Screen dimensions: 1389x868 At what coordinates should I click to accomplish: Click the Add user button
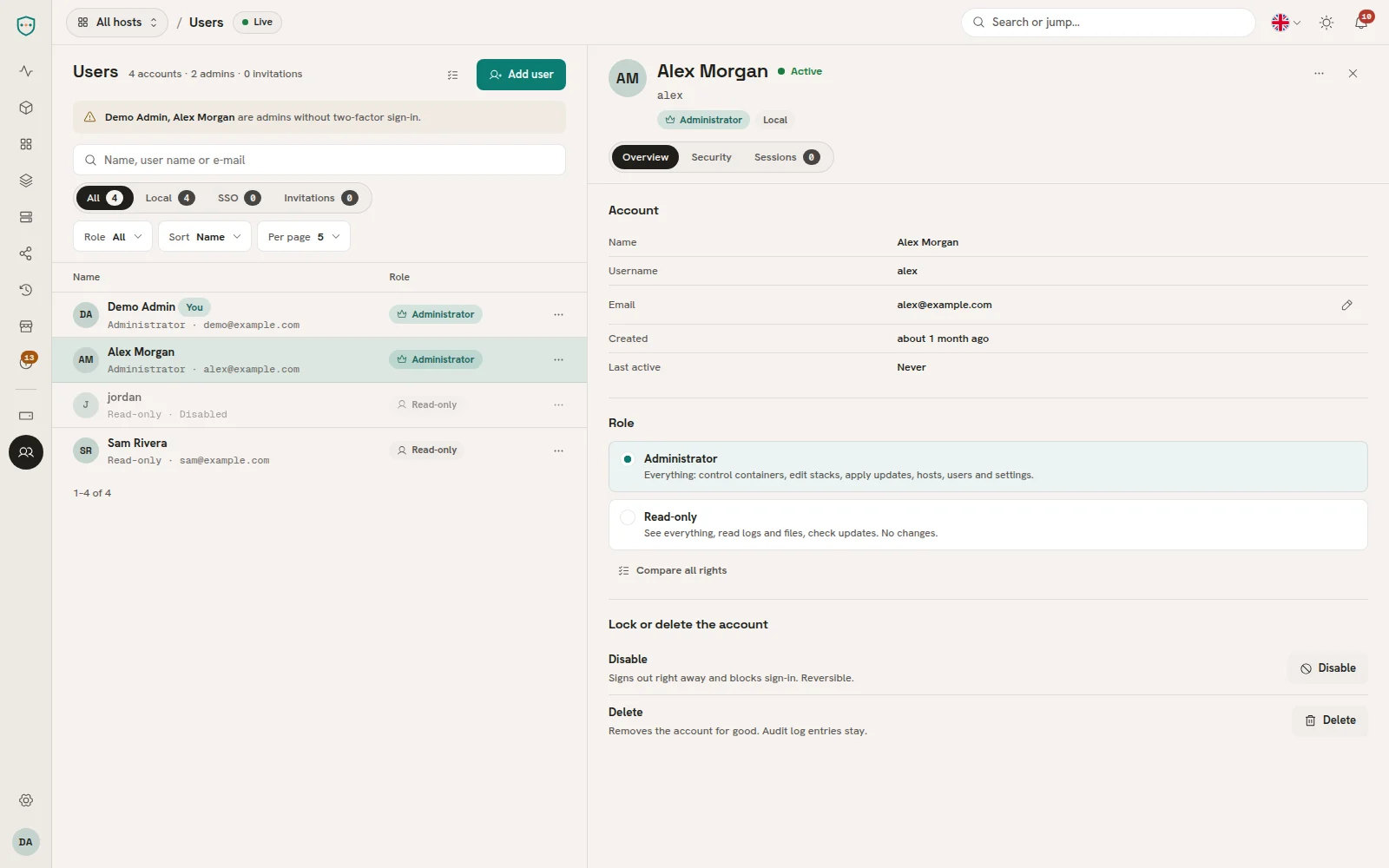point(521,75)
